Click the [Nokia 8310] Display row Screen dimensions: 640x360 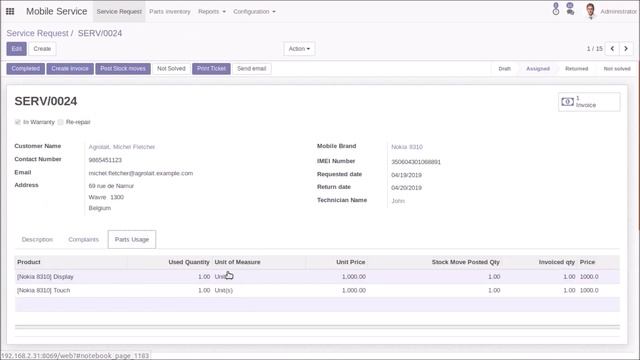(x=317, y=277)
